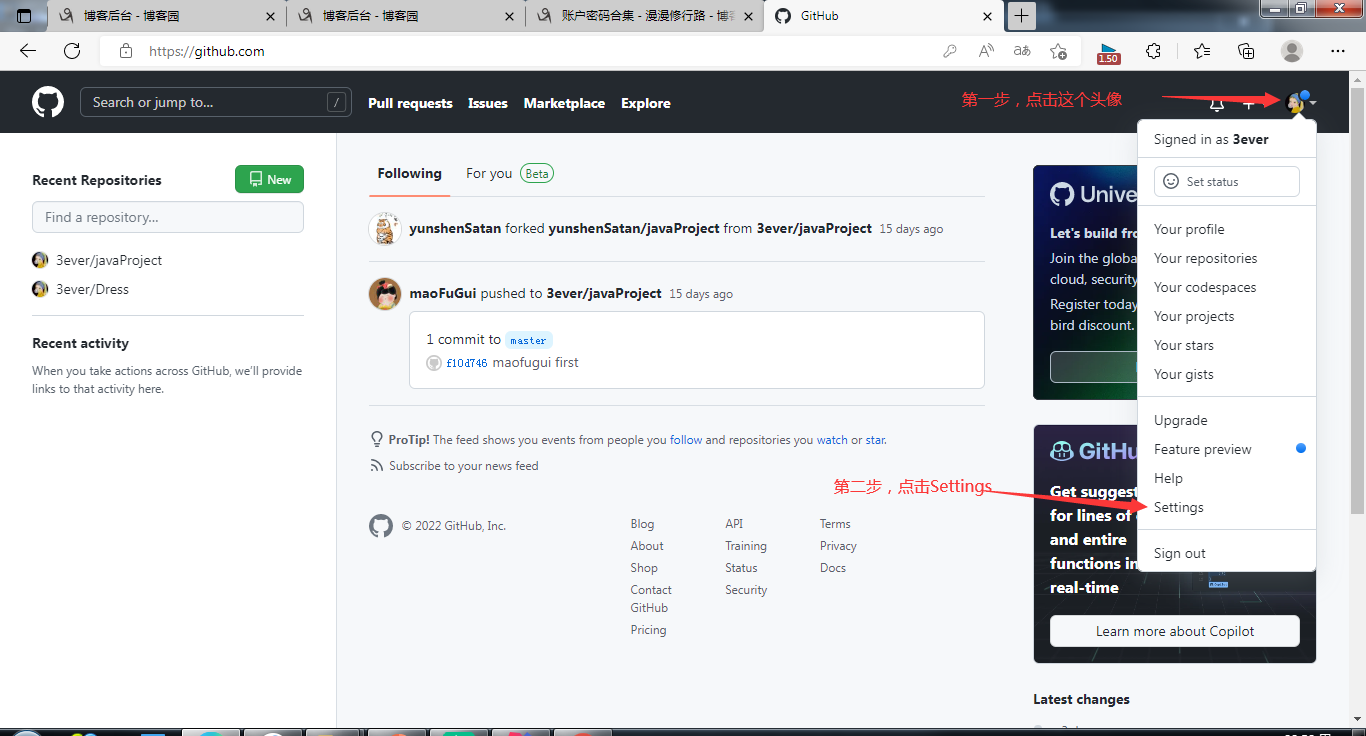Open Your gists

pos(1227,374)
